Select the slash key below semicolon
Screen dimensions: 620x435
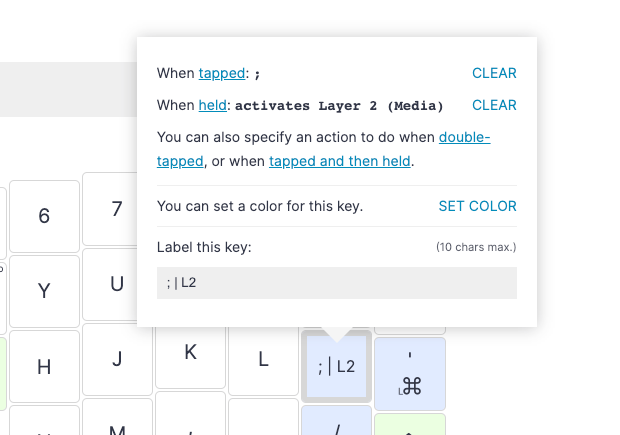tap(336, 420)
